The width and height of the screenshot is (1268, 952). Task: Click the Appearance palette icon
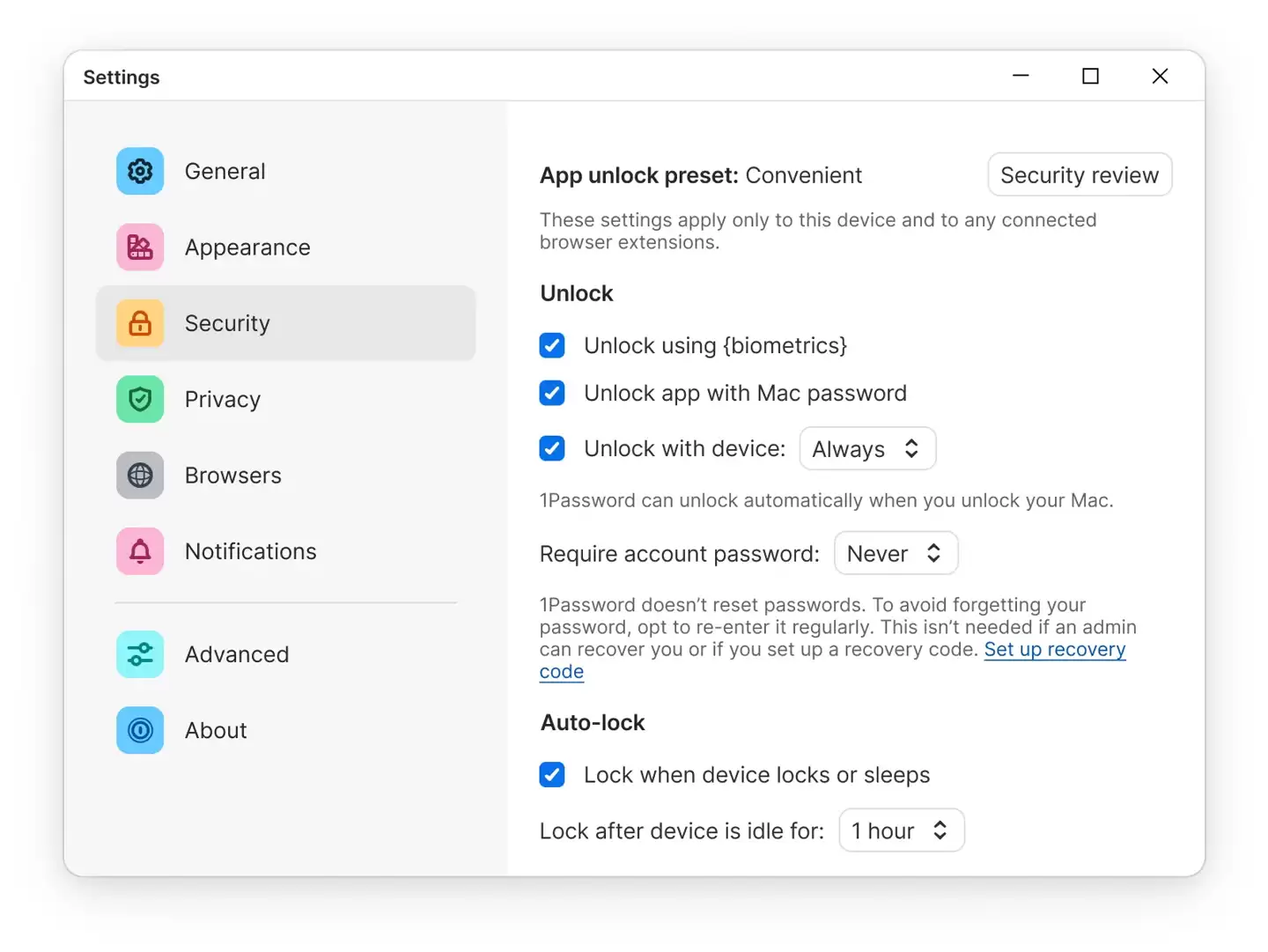pos(139,247)
